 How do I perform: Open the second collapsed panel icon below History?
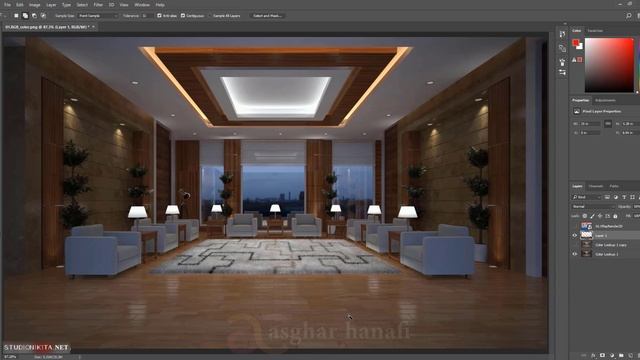pyautogui.click(x=562, y=49)
